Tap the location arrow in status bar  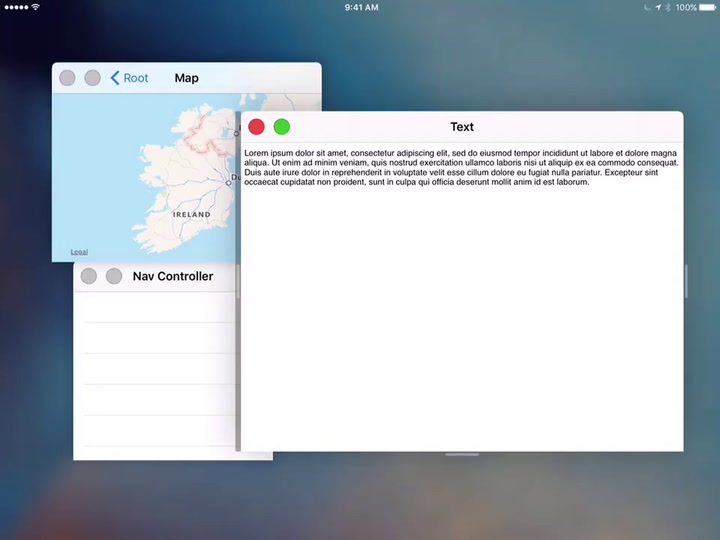tap(658, 7)
